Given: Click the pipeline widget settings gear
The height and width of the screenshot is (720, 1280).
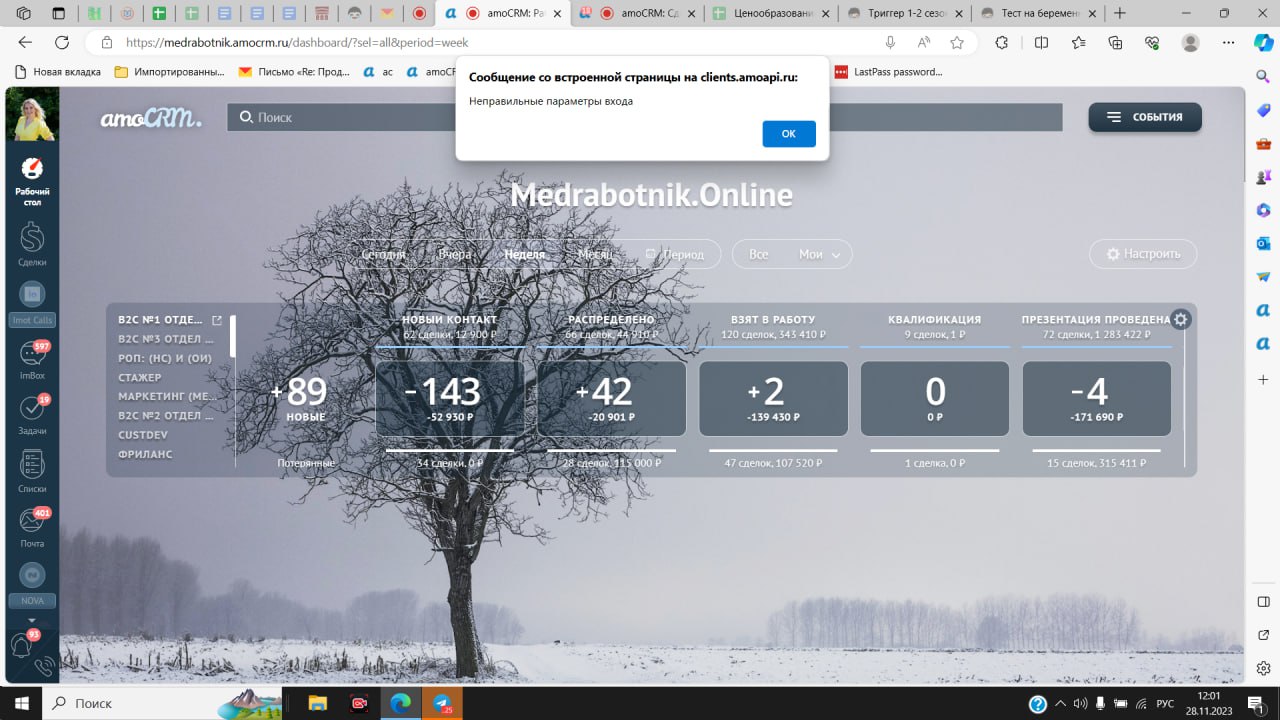Looking at the screenshot, I should [1181, 320].
